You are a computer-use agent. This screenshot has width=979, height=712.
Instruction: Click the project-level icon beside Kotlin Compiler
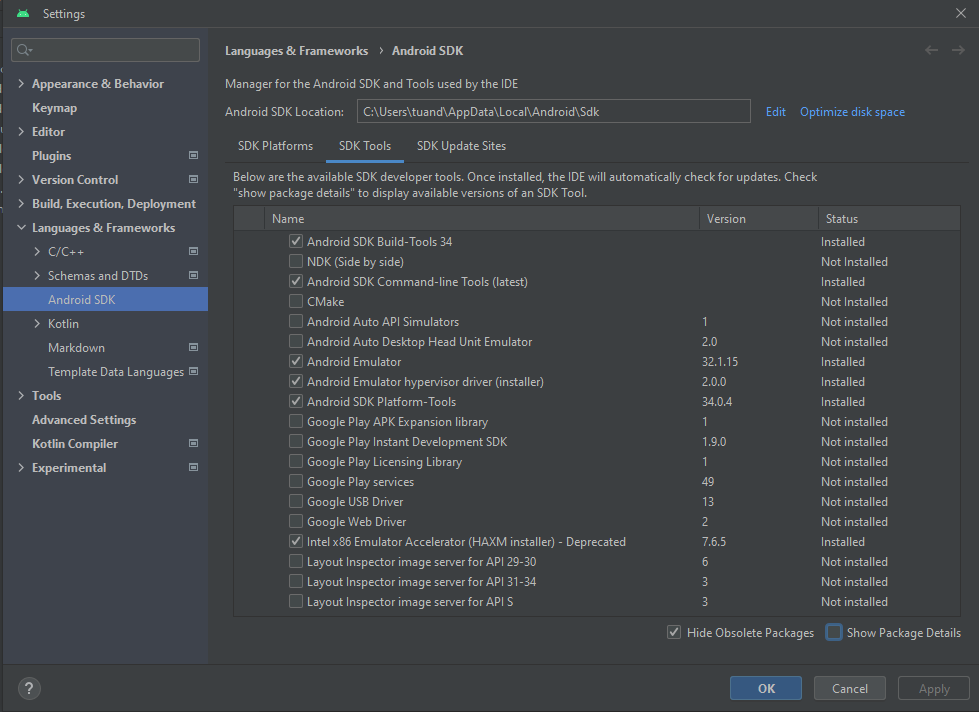click(194, 443)
